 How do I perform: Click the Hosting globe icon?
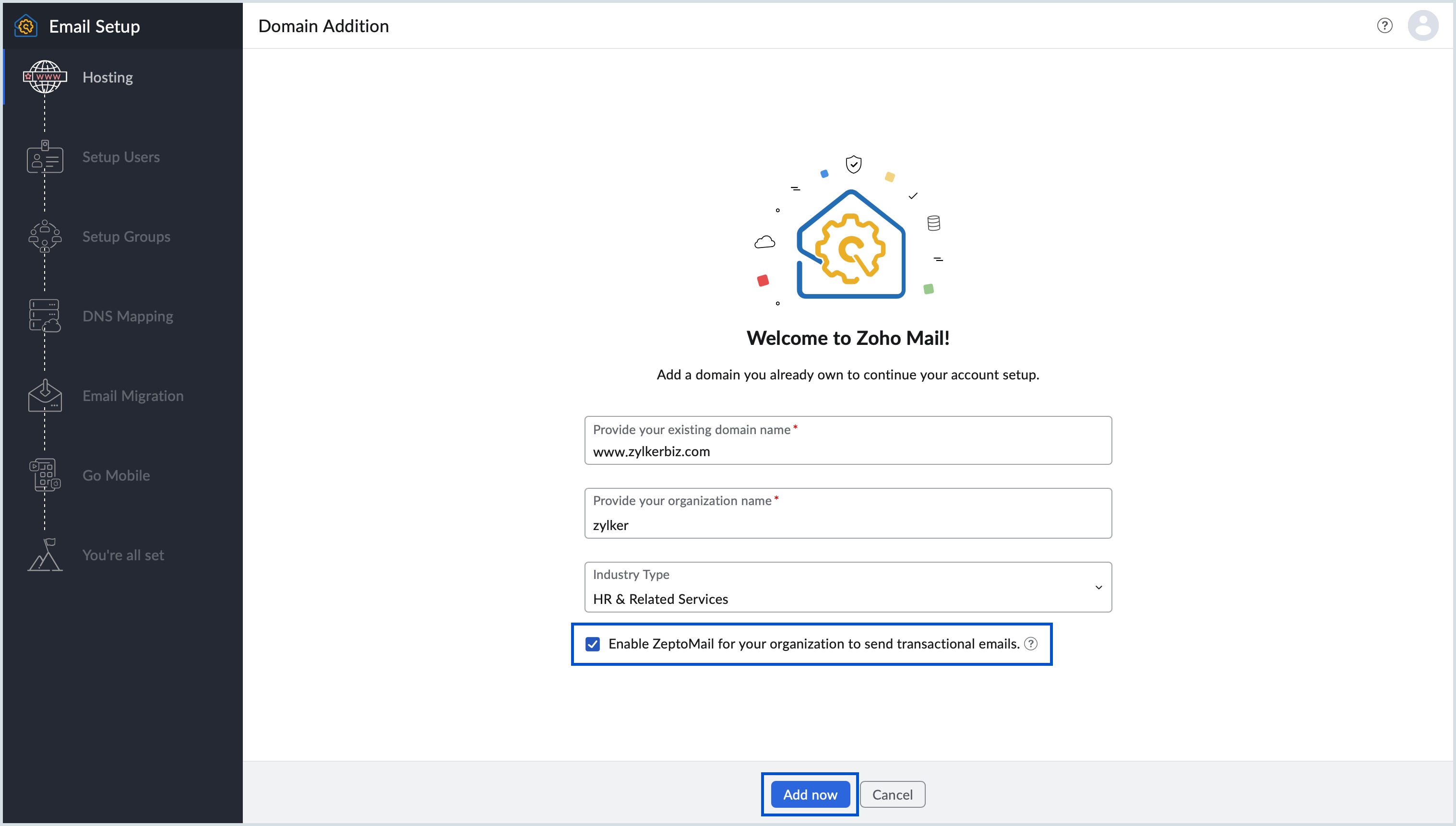click(45, 77)
